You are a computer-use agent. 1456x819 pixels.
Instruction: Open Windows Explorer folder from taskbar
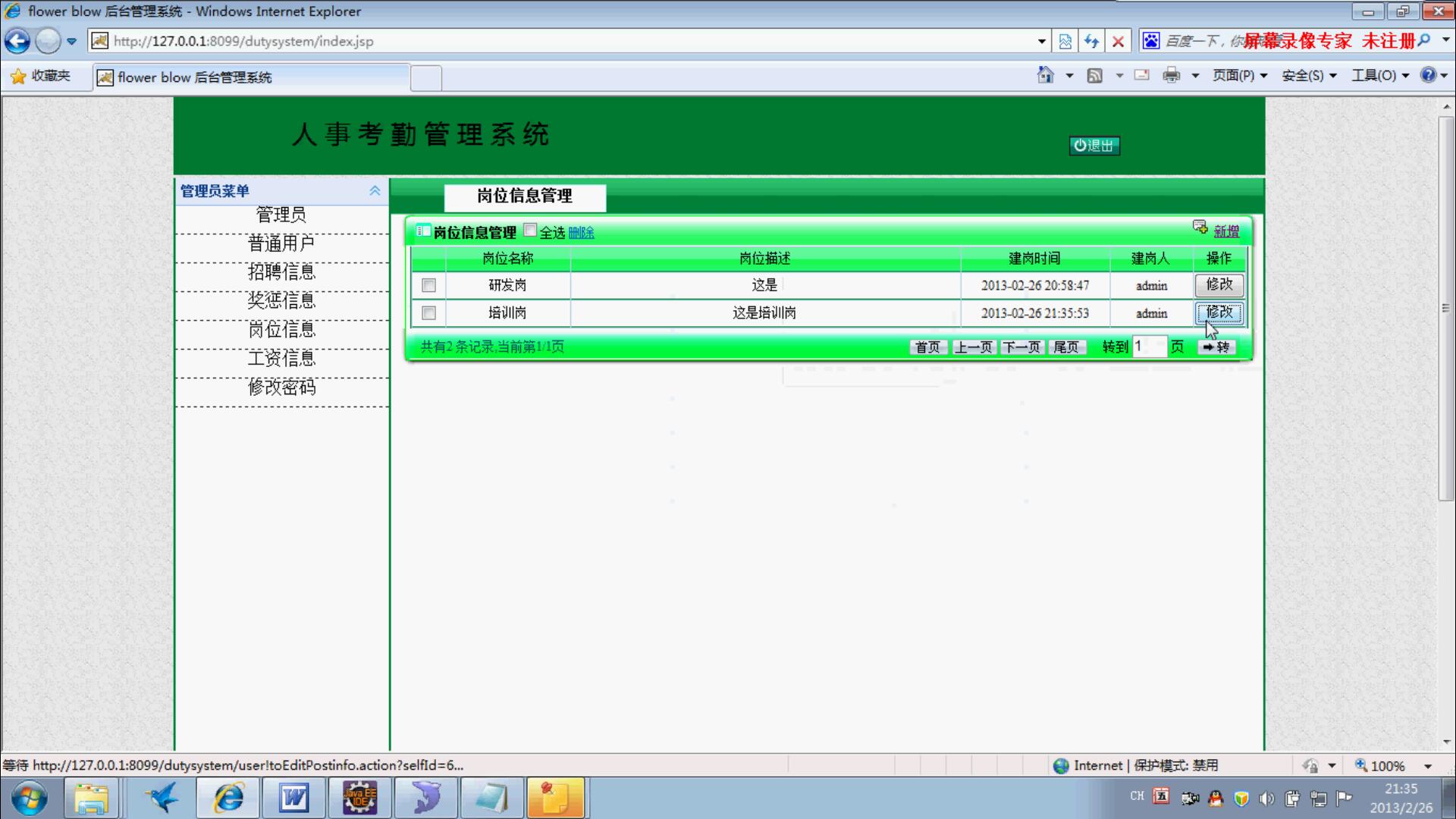click(x=91, y=799)
